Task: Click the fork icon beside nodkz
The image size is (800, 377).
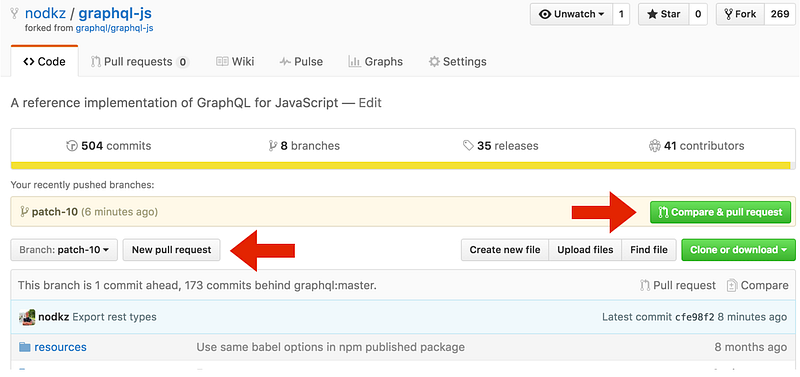Action: (14, 13)
